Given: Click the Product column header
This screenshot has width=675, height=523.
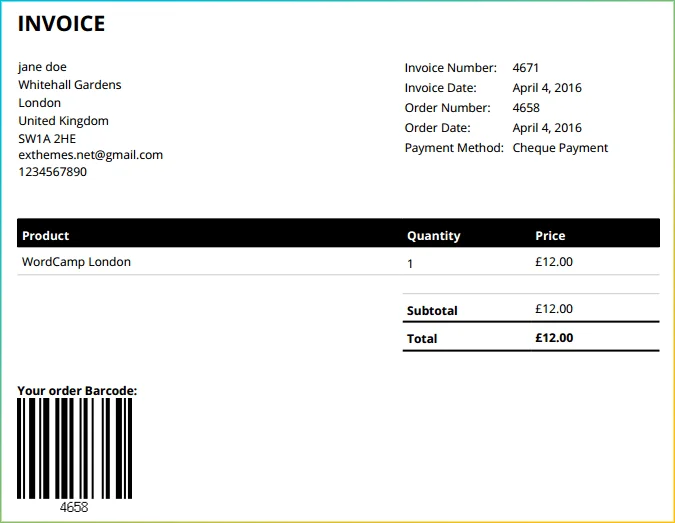Looking at the screenshot, I should (46, 236).
